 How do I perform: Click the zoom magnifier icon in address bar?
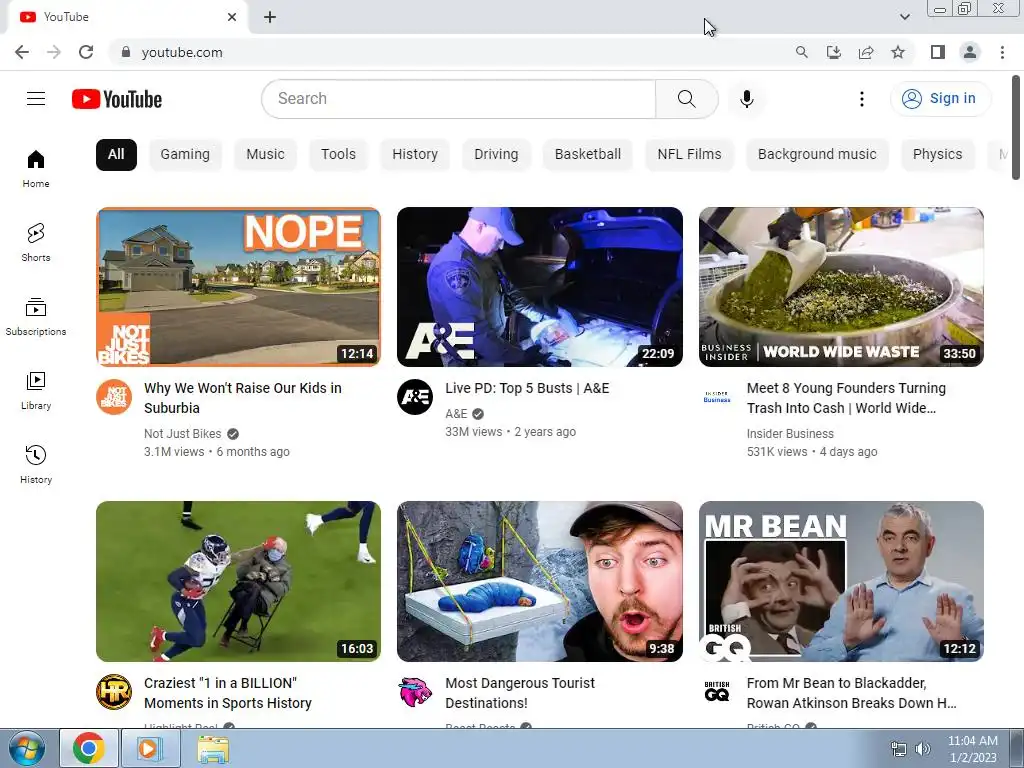(x=801, y=52)
